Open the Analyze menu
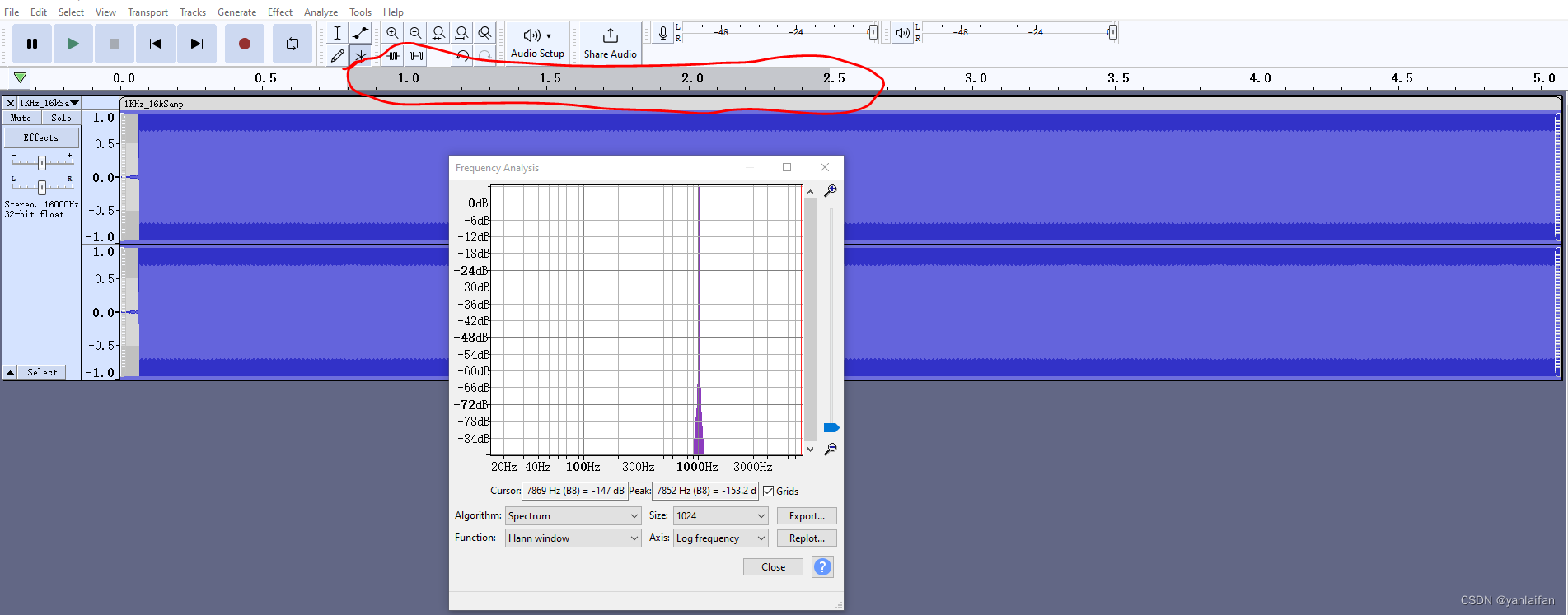The image size is (1568, 615). 321,12
